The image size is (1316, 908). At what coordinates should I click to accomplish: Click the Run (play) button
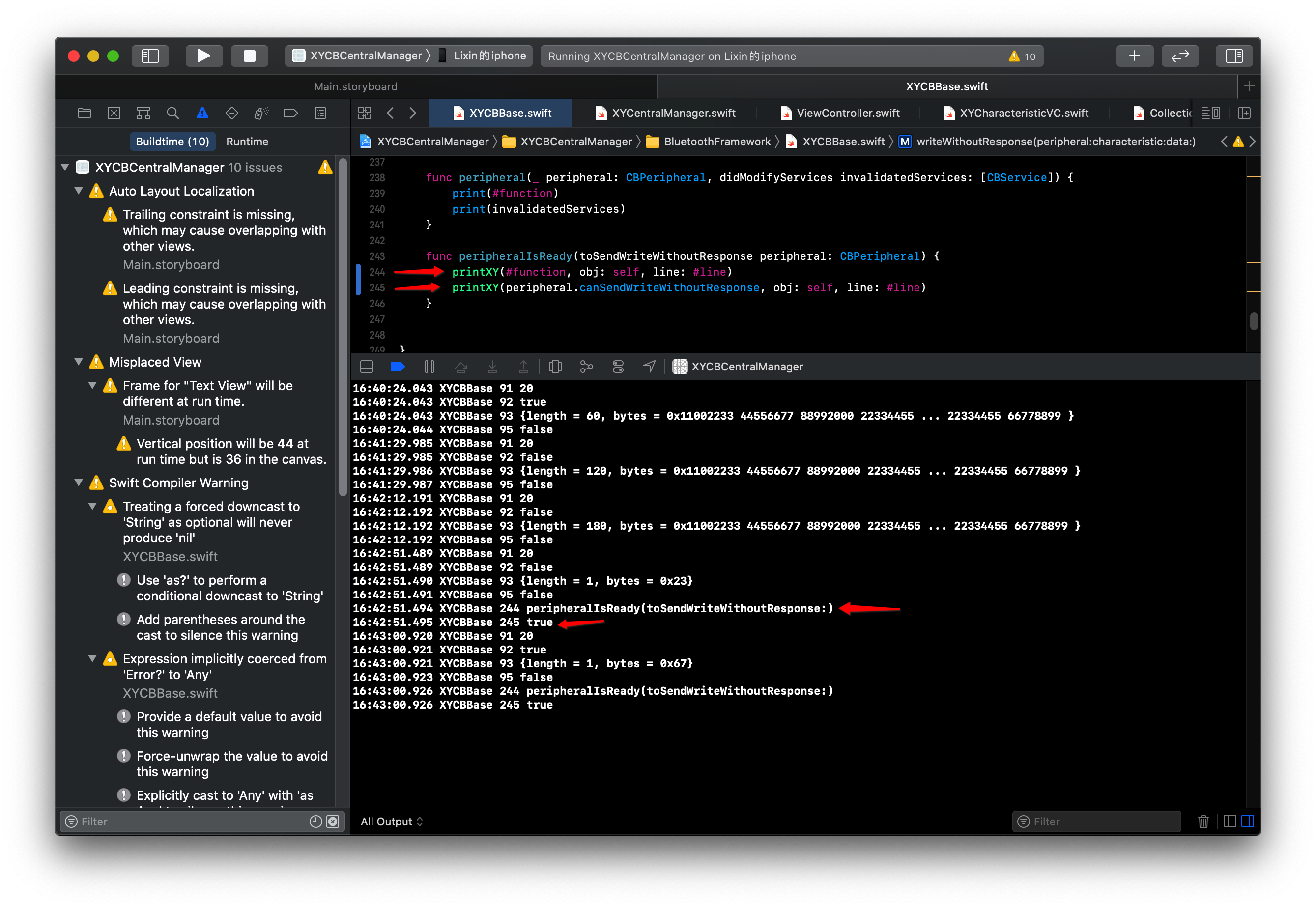click(203, 56)
